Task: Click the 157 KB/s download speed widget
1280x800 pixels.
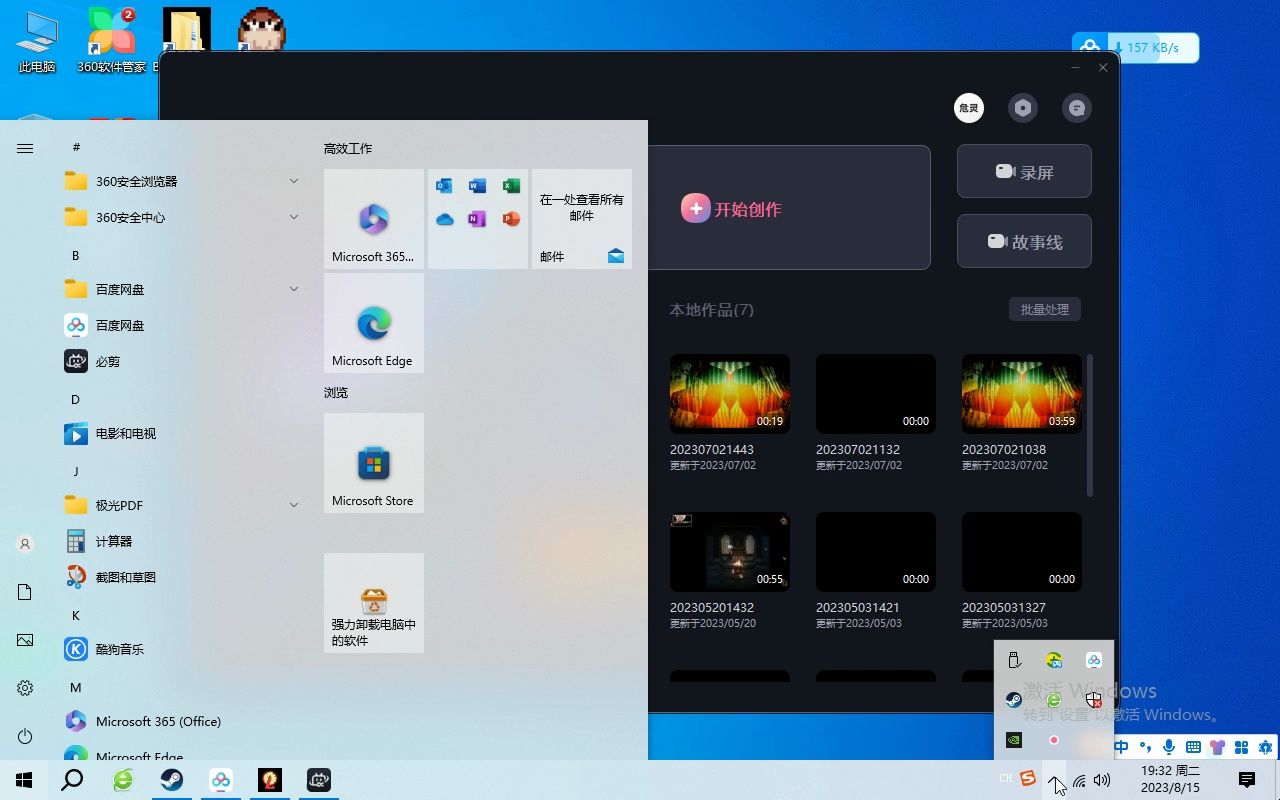Action: click(x=1135, y=48)
